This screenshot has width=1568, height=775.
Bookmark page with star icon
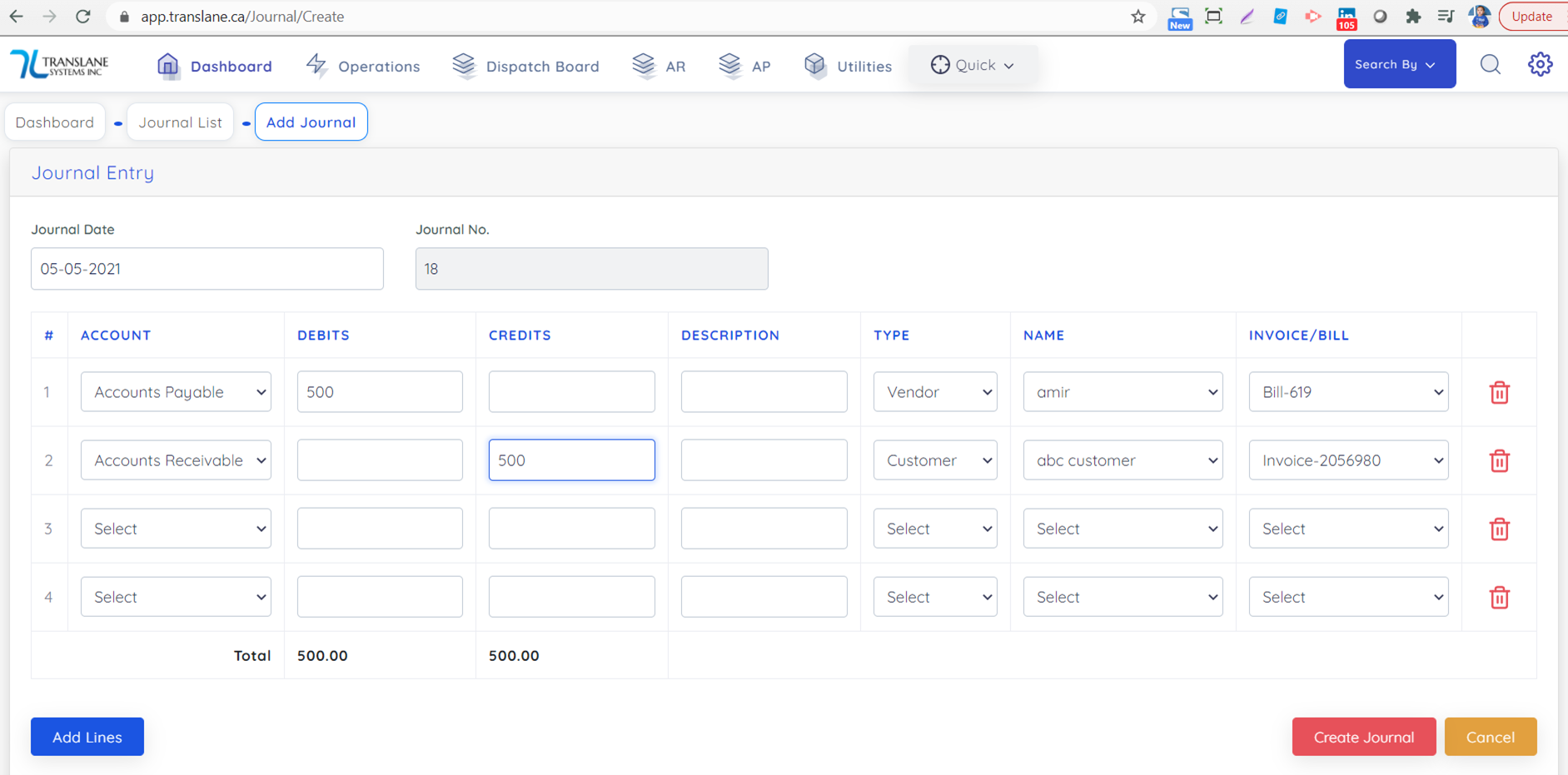1137,17
